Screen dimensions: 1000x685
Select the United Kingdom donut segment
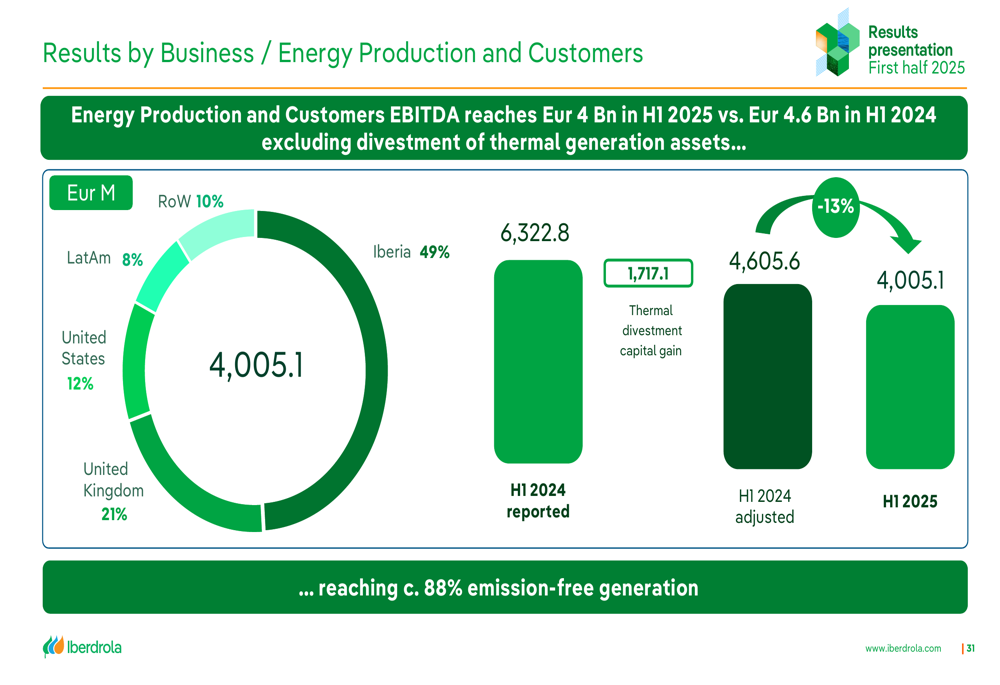(185, 485)
